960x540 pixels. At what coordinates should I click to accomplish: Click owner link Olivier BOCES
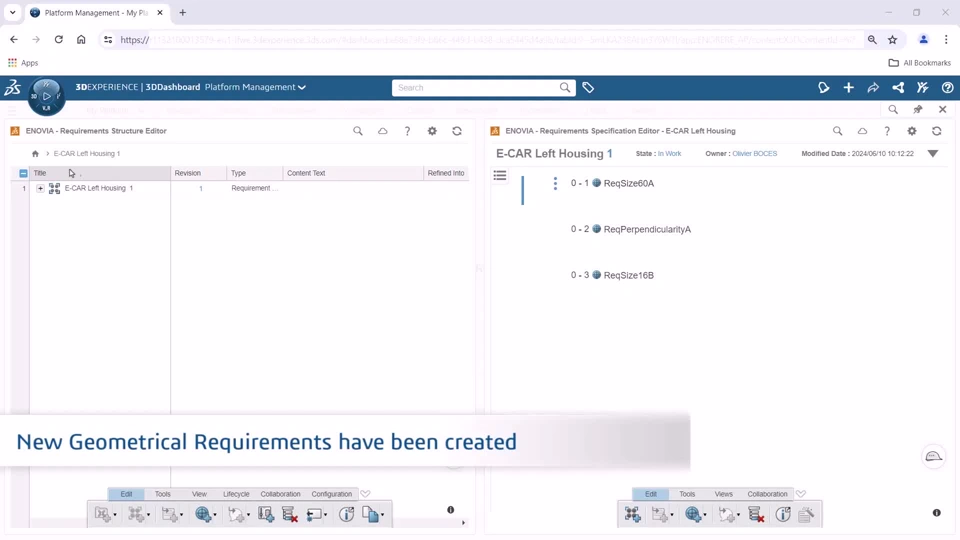click(754, 154)
